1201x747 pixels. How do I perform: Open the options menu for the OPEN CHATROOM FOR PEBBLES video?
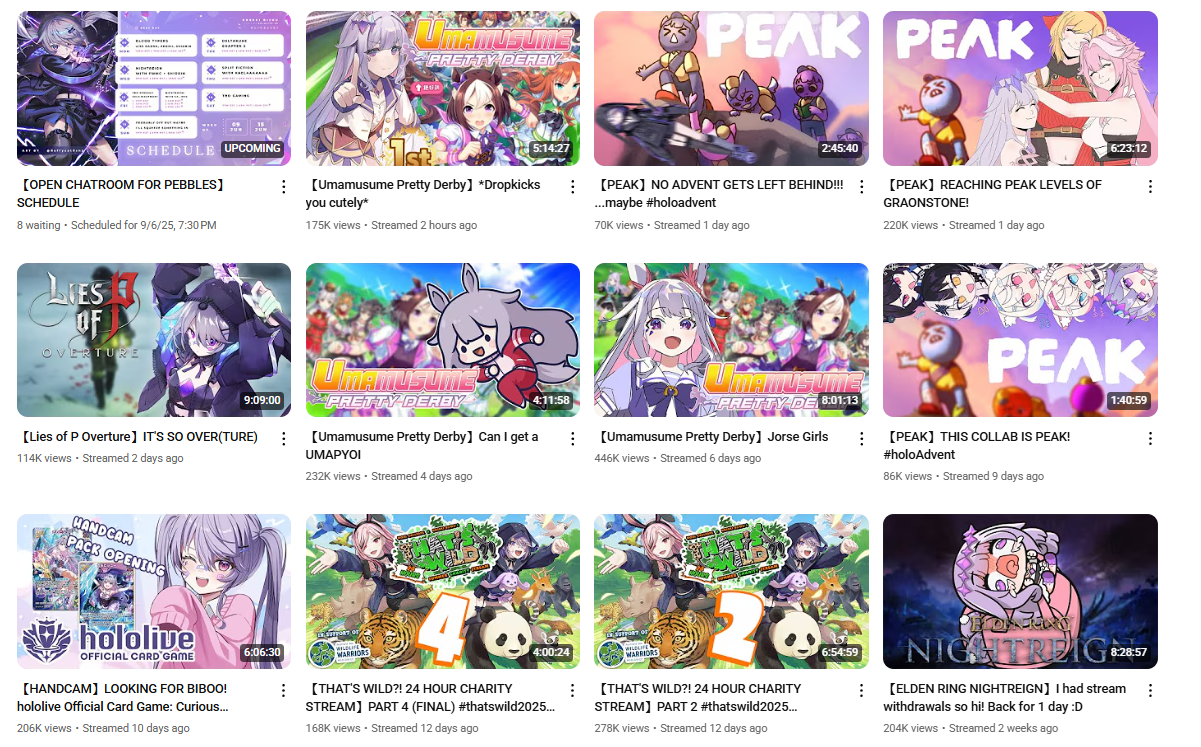coord(284,187)
